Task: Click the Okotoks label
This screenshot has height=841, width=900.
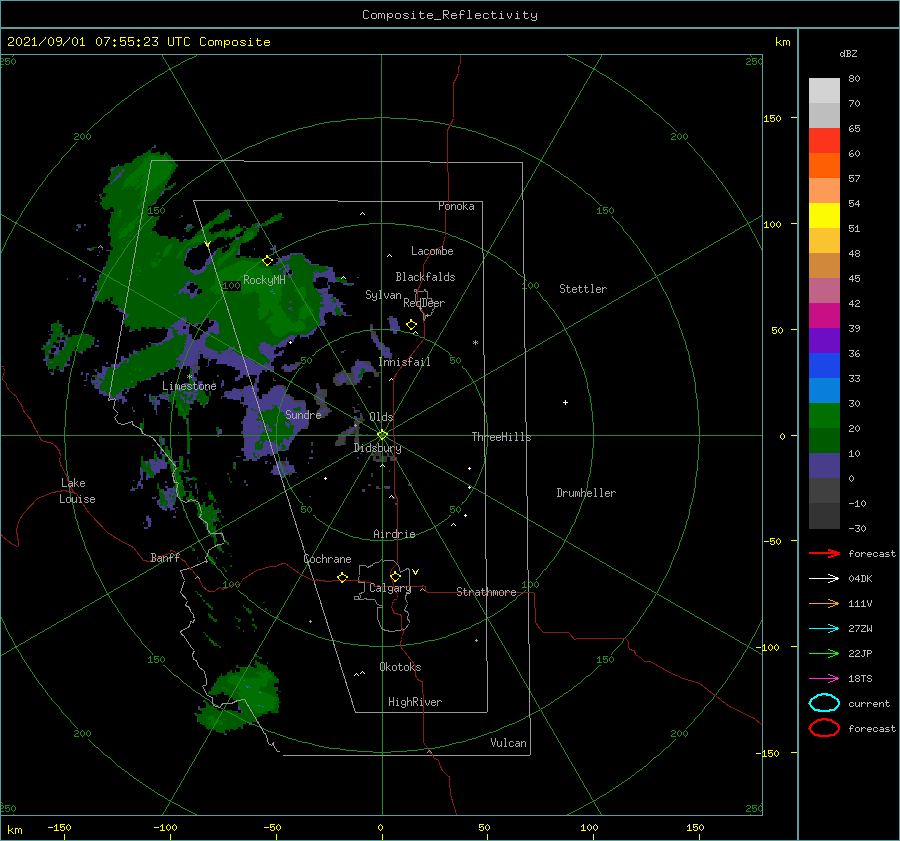Action: (400, 667)
